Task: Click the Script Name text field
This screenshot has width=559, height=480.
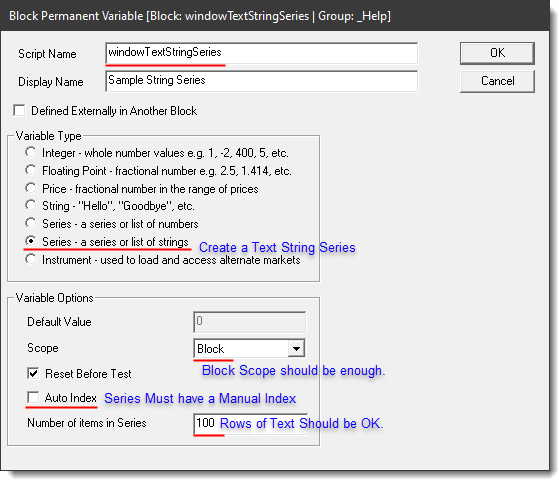Action: [x=261, y=53]
